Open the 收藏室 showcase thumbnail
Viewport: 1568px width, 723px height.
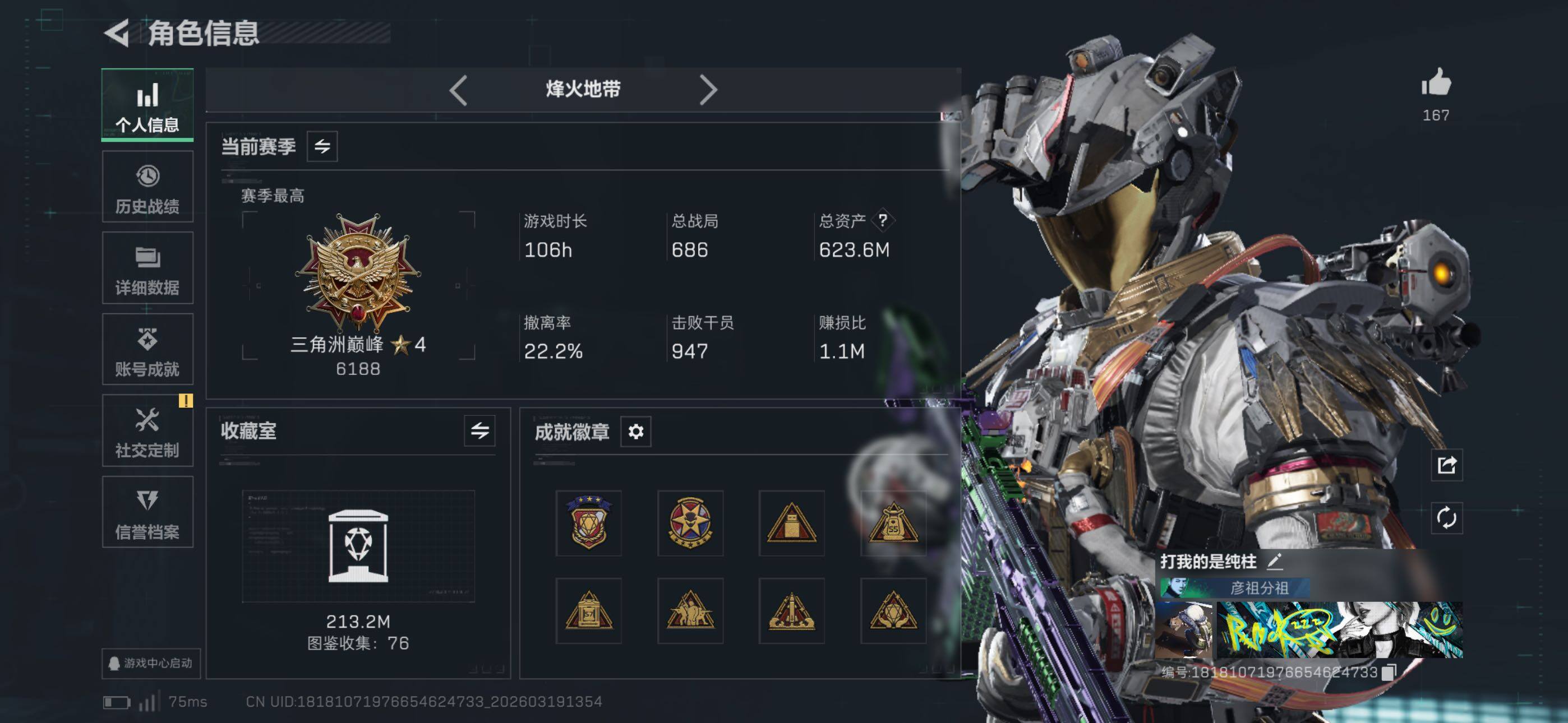pos(358,546)
